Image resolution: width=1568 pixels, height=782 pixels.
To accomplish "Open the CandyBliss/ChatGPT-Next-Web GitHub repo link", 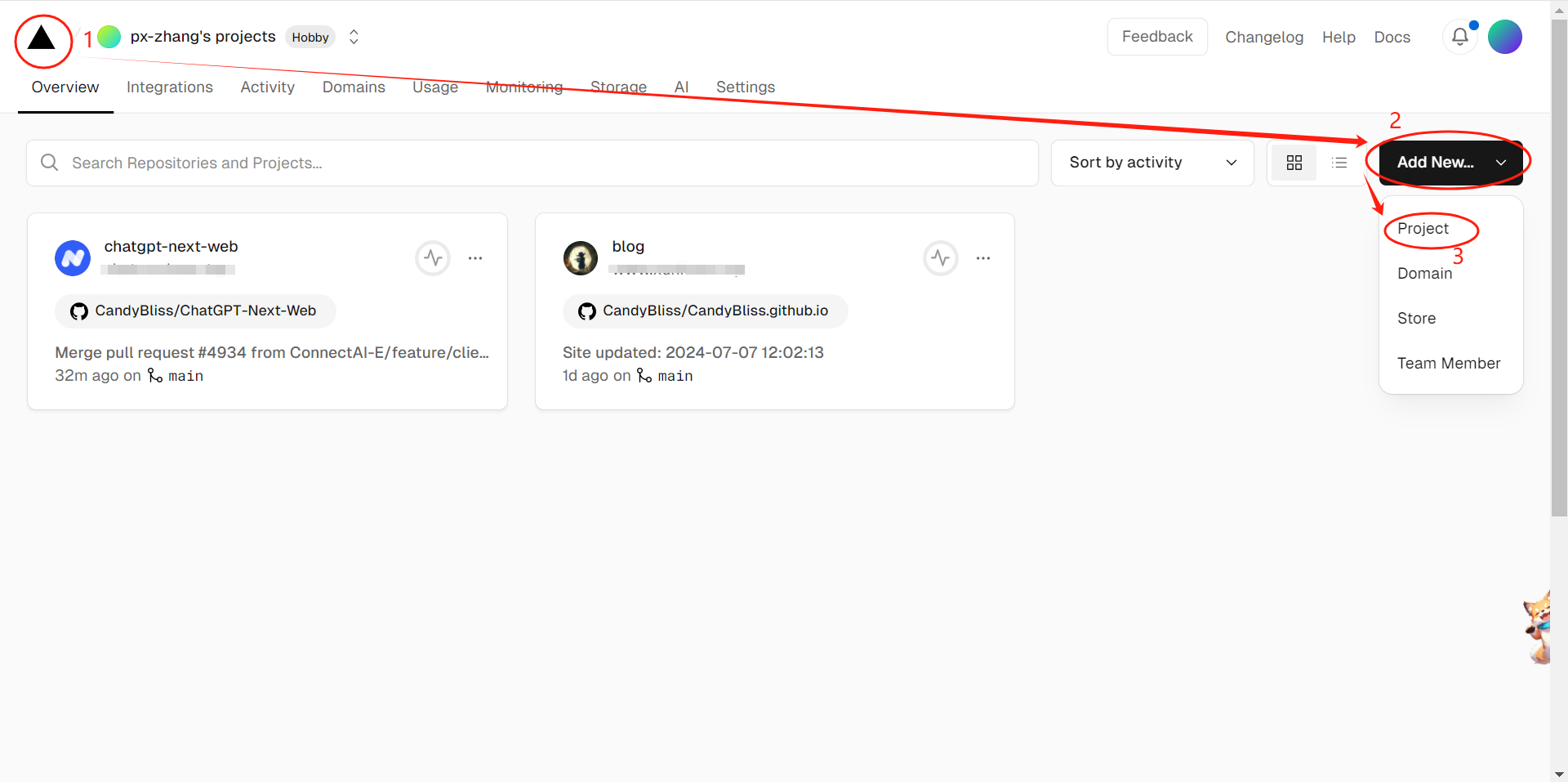I will (195, 311).
